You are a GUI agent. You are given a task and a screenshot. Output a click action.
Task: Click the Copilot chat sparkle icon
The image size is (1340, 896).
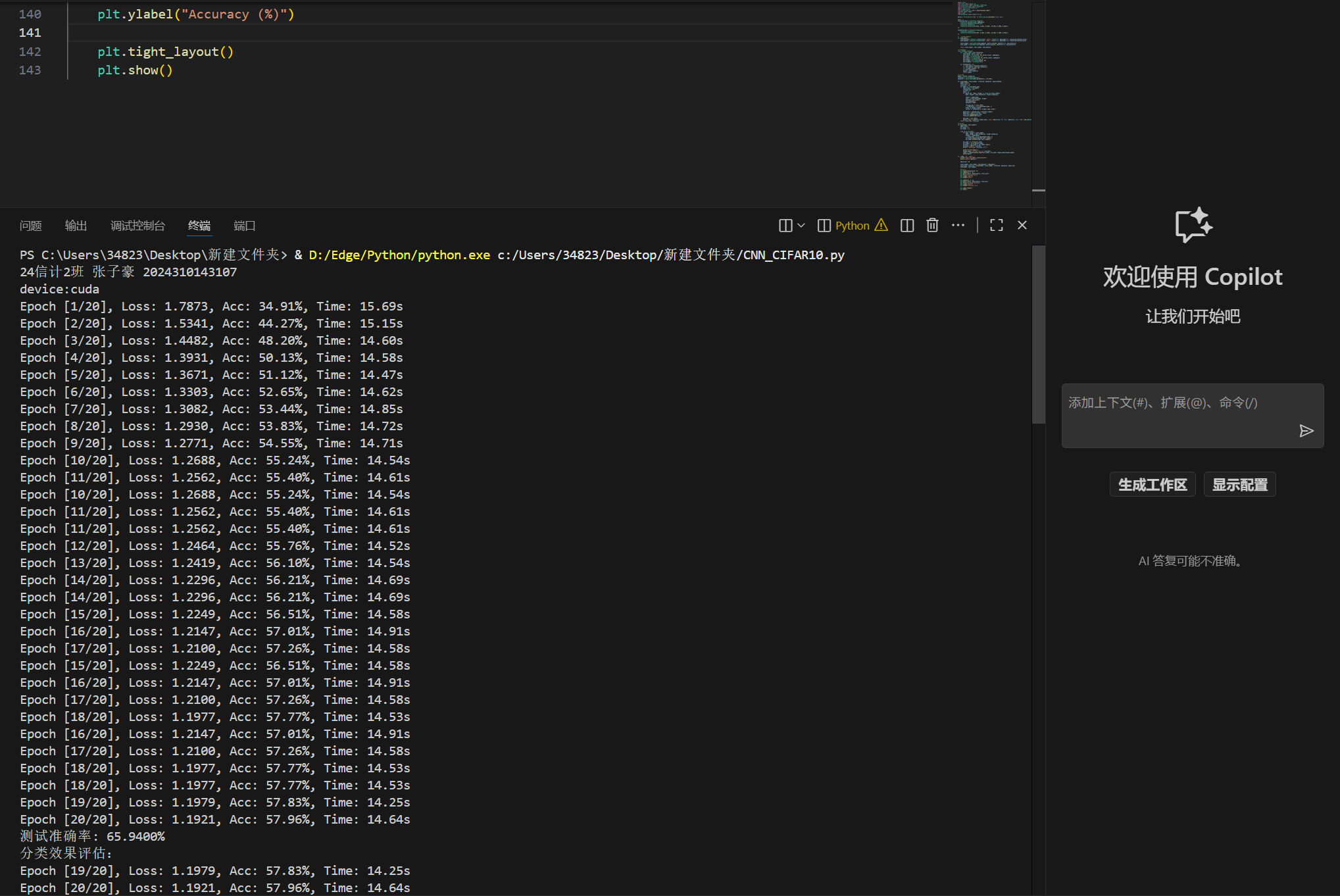pyautogui.click(x=1193, y=225)
